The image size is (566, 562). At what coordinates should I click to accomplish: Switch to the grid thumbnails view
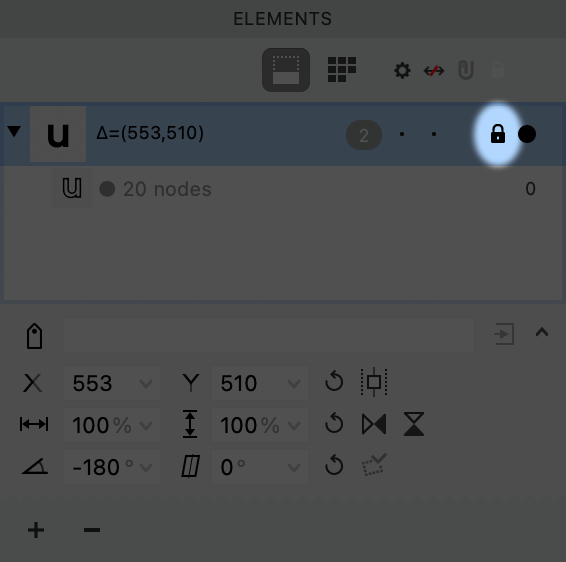[341, 69]
